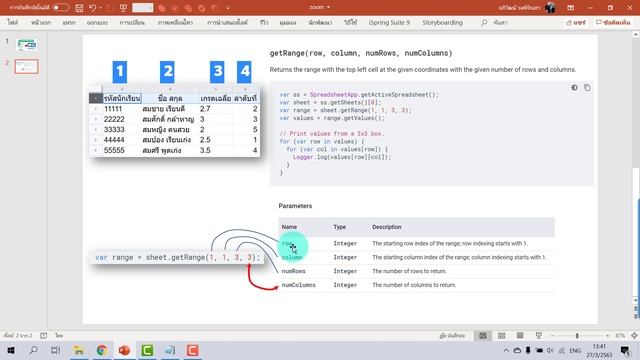The height and width of the screenshot is (360, 640).
Task: Open File Explorer from taskbar
Action: tap(78, 350)
